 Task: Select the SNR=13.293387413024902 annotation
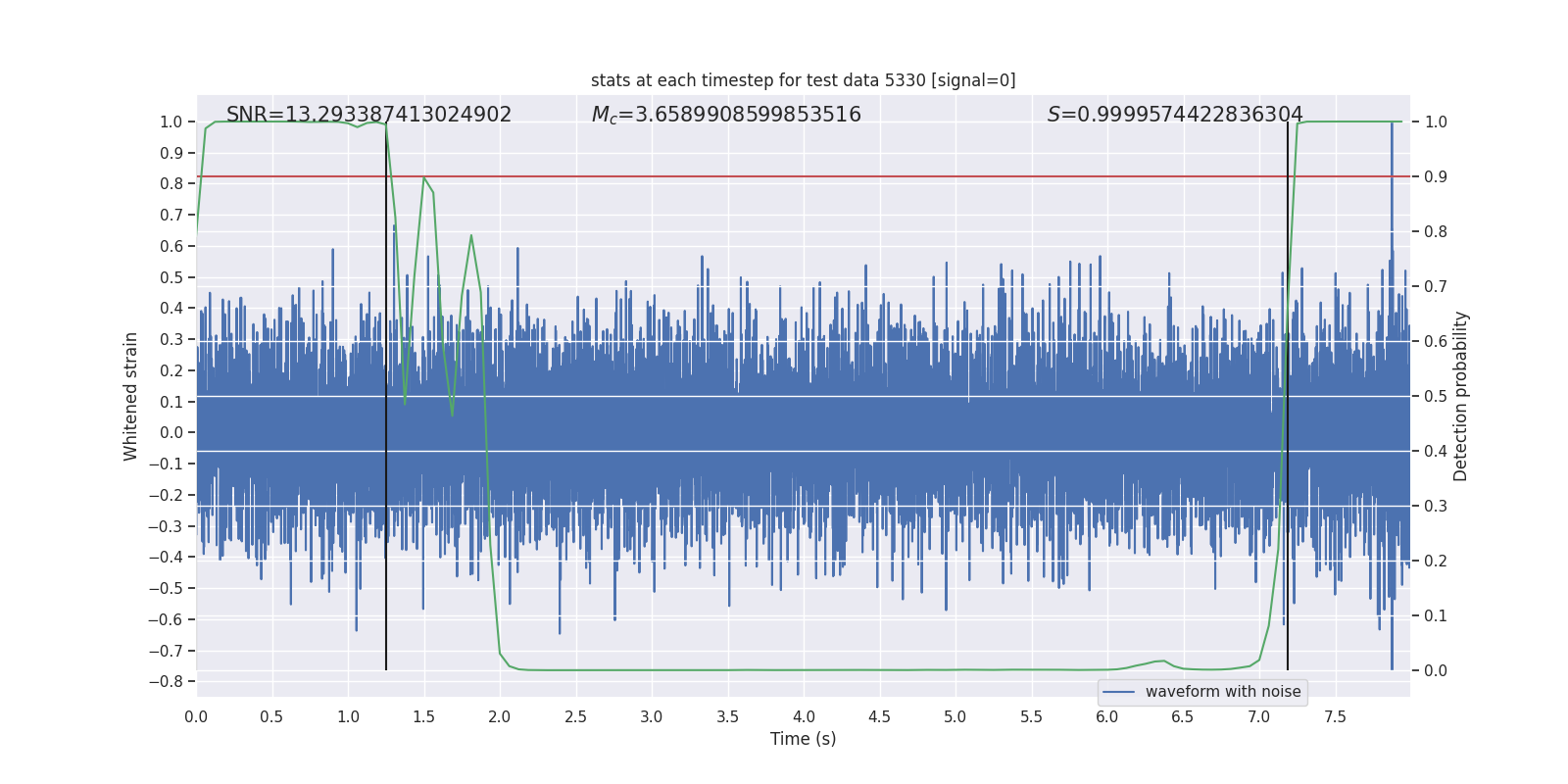[x=368, y=115]
